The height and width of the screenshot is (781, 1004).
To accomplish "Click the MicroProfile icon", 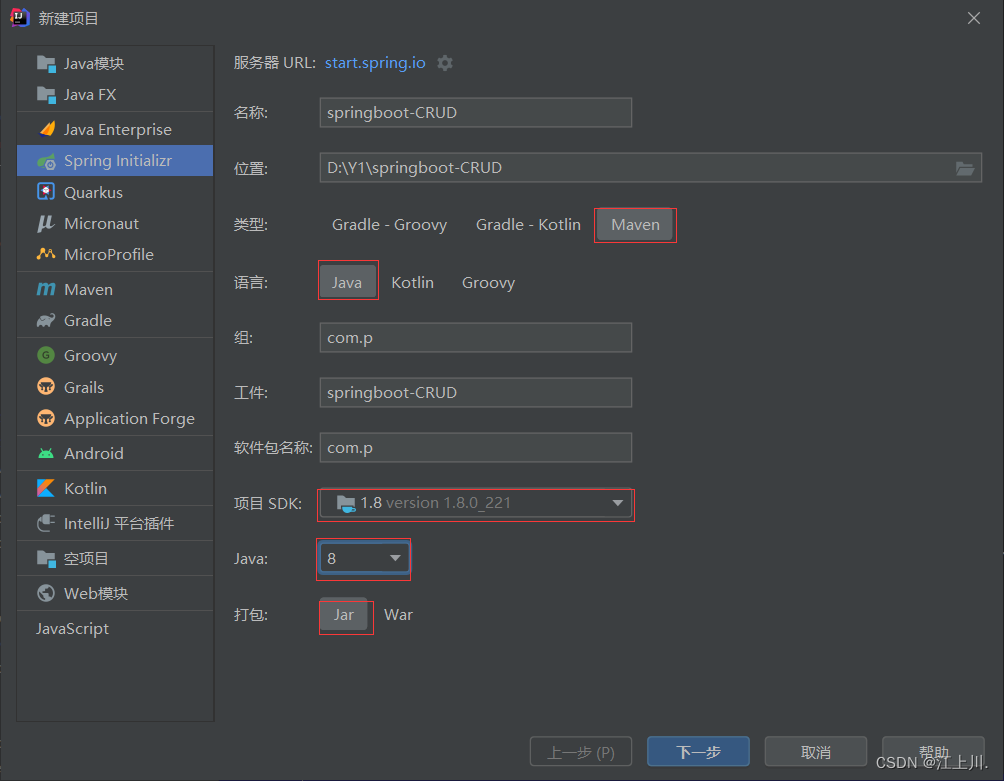I will coord(46,254).
